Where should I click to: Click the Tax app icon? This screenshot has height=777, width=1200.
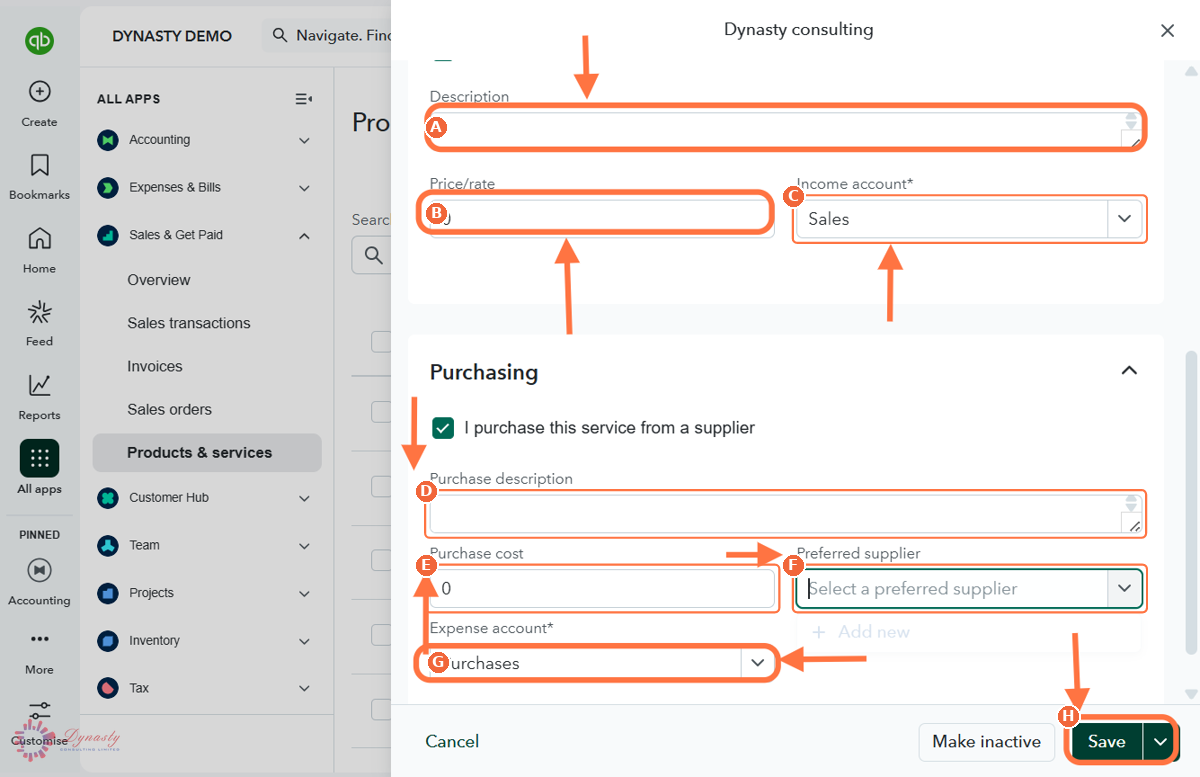108,688
